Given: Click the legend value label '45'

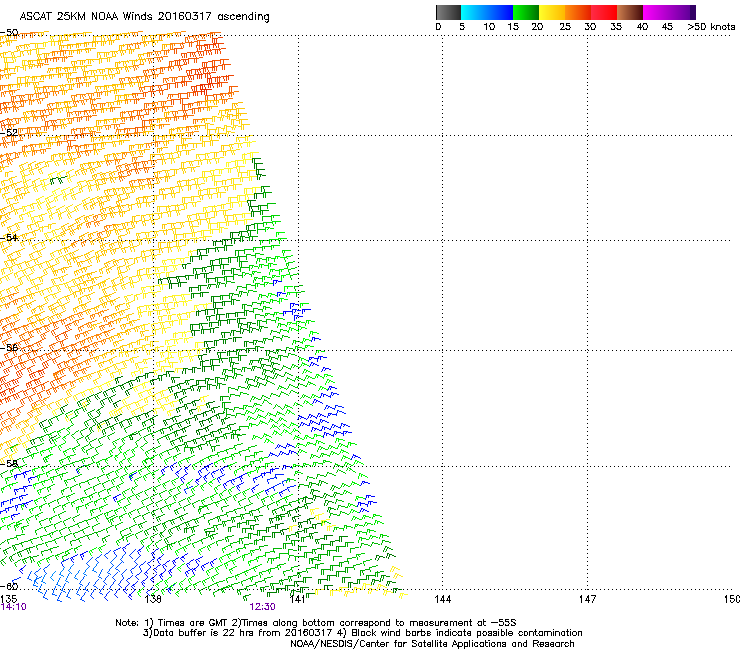Looking at the screenshot, I should (667, 27).
